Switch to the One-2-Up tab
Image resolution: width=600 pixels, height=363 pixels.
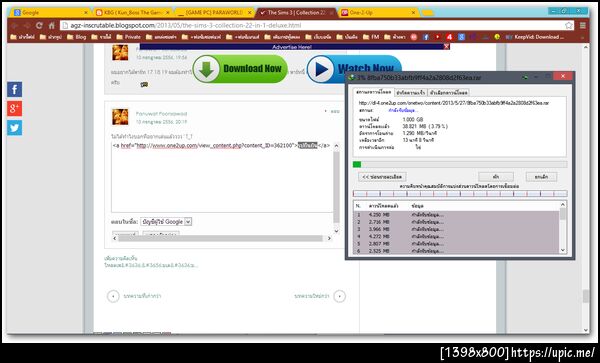379,13
